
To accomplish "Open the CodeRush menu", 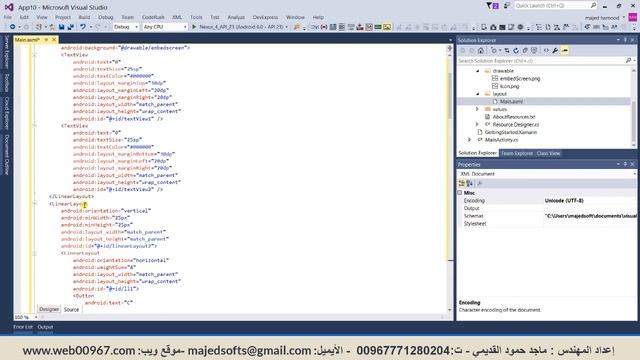I will pos(153,18).
